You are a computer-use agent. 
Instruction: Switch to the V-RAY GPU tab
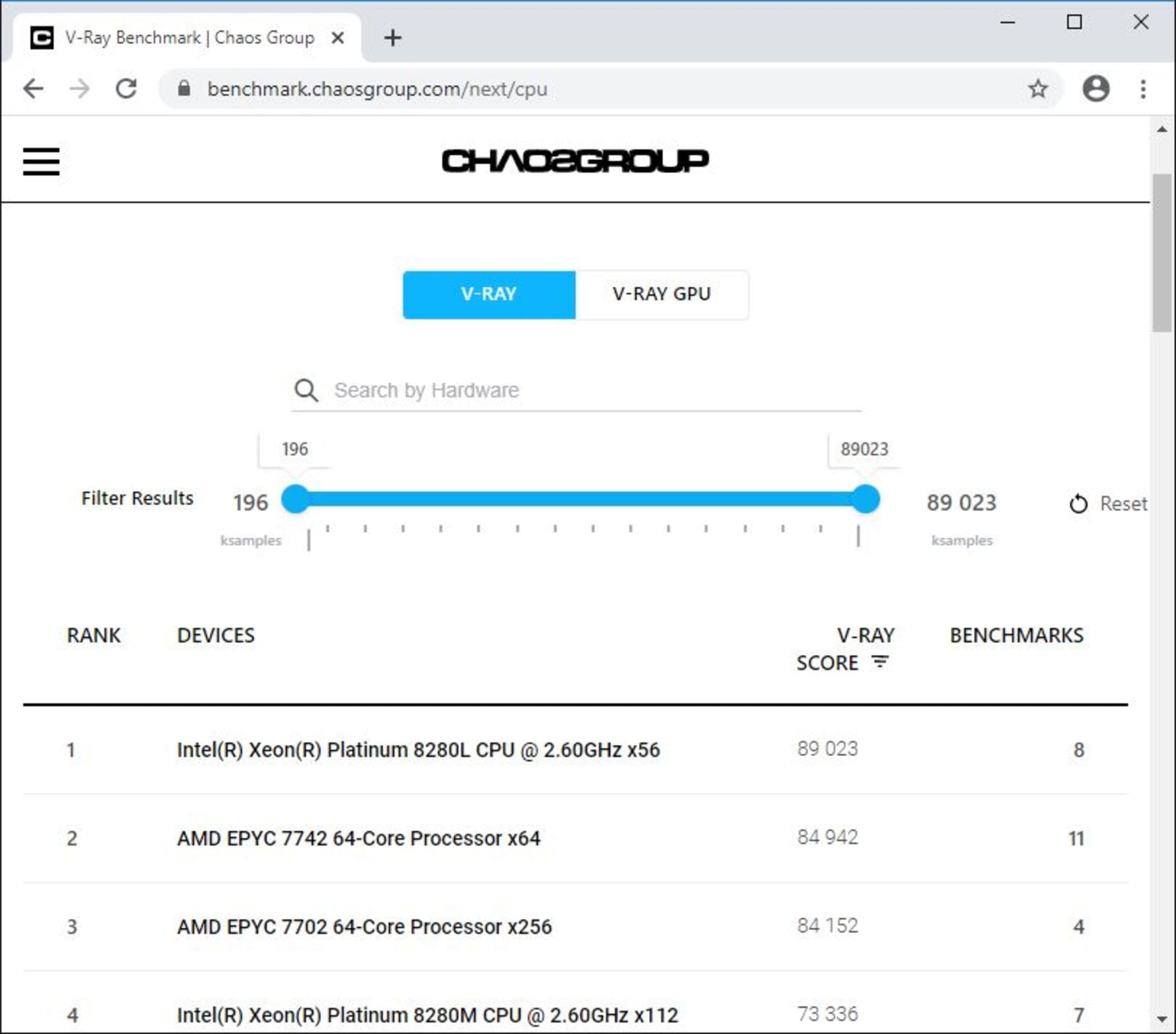pos(661,295)
